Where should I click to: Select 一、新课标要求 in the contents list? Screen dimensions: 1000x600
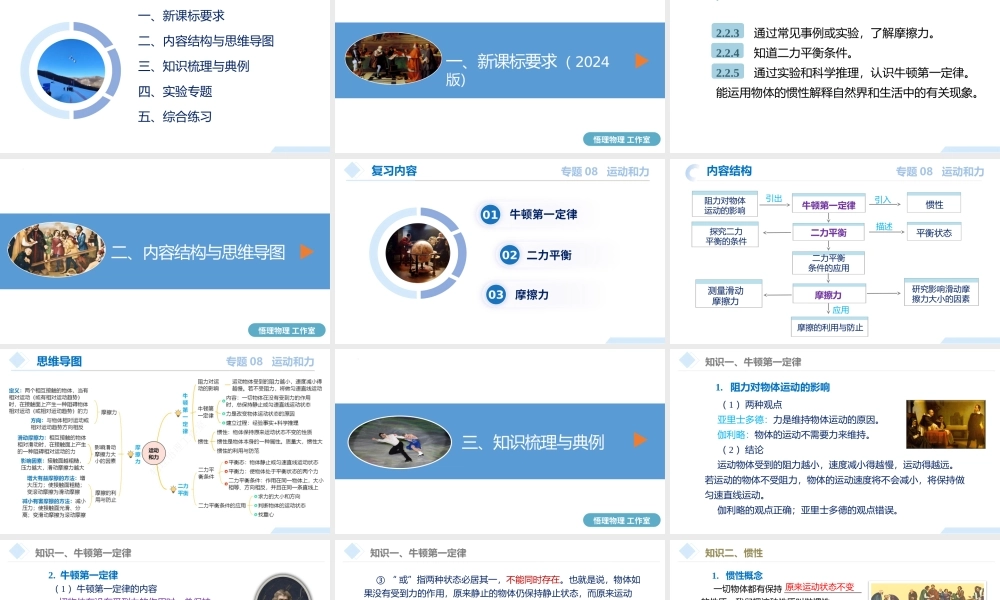(x=181, y=16)
